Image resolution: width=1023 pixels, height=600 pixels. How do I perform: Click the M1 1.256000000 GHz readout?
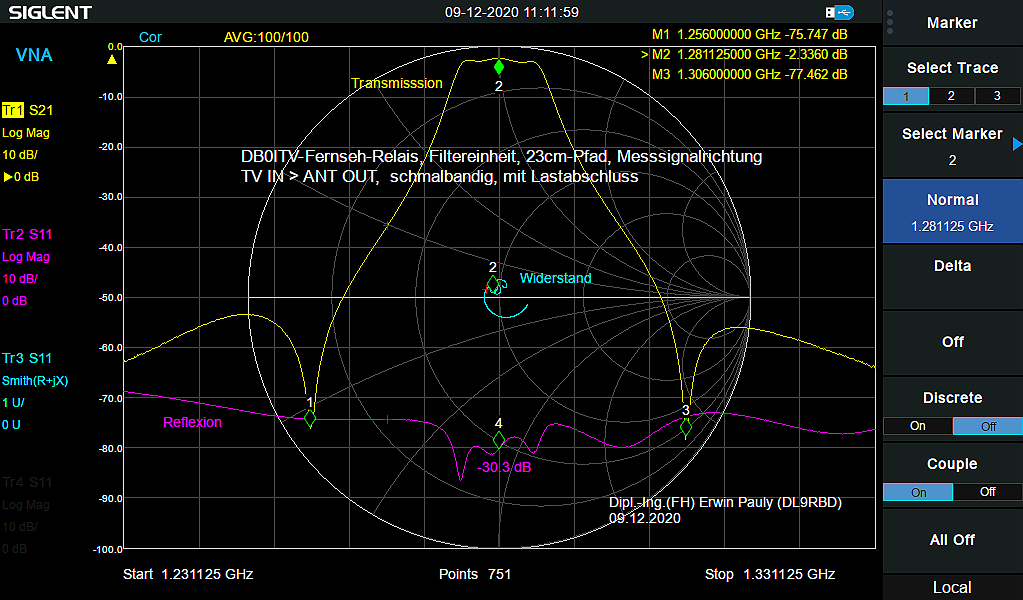click(750, 35)
